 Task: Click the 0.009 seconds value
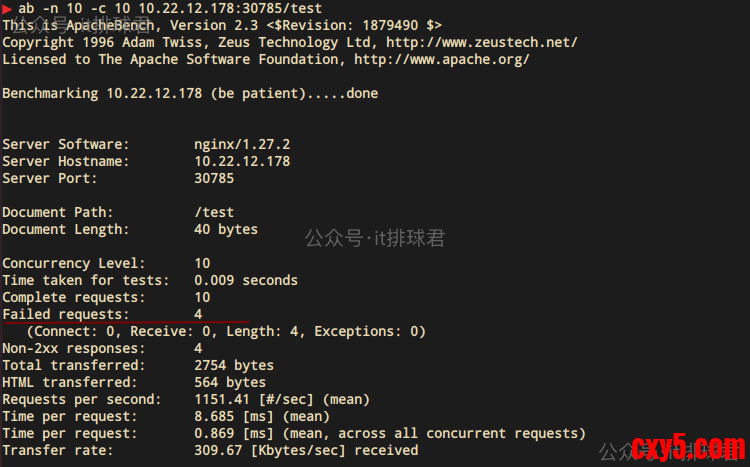(246, 280)
